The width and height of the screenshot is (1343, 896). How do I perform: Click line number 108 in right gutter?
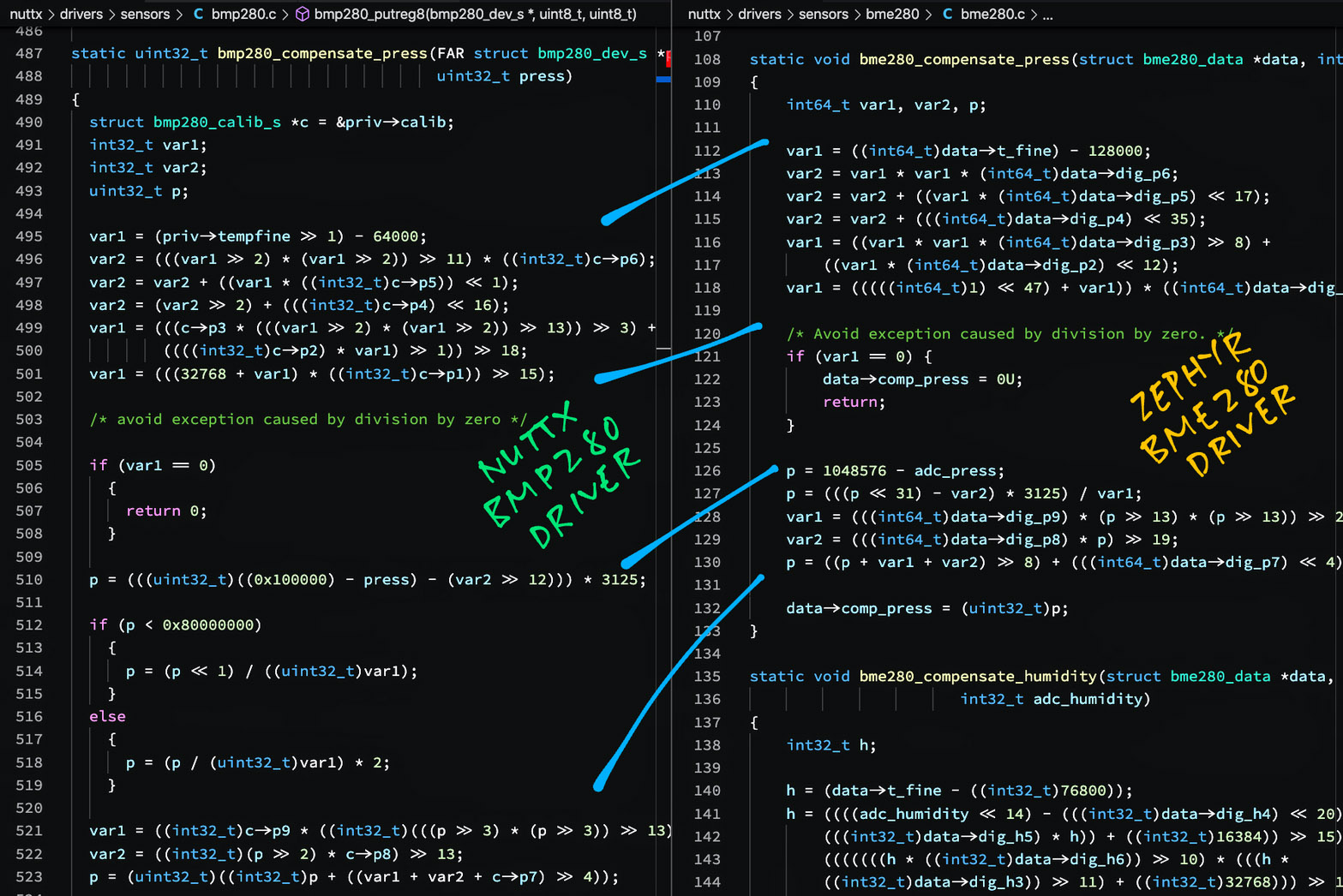click(707, 59)
